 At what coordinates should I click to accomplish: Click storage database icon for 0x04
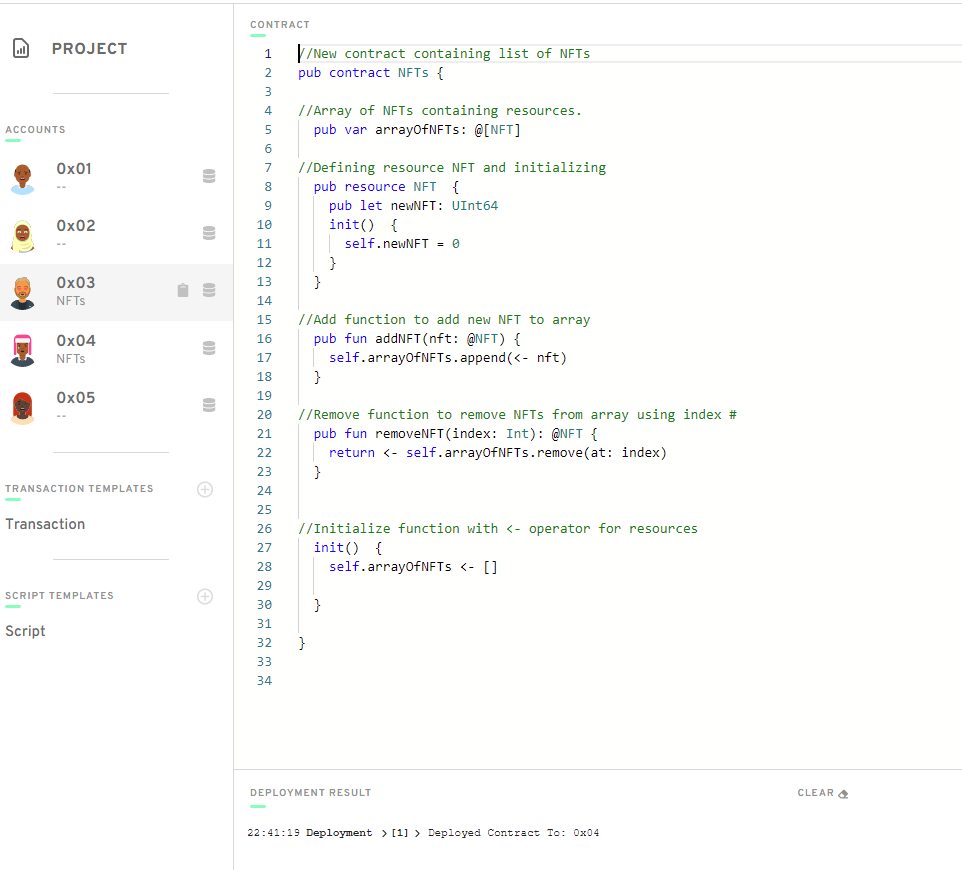(x=209, y=348)
